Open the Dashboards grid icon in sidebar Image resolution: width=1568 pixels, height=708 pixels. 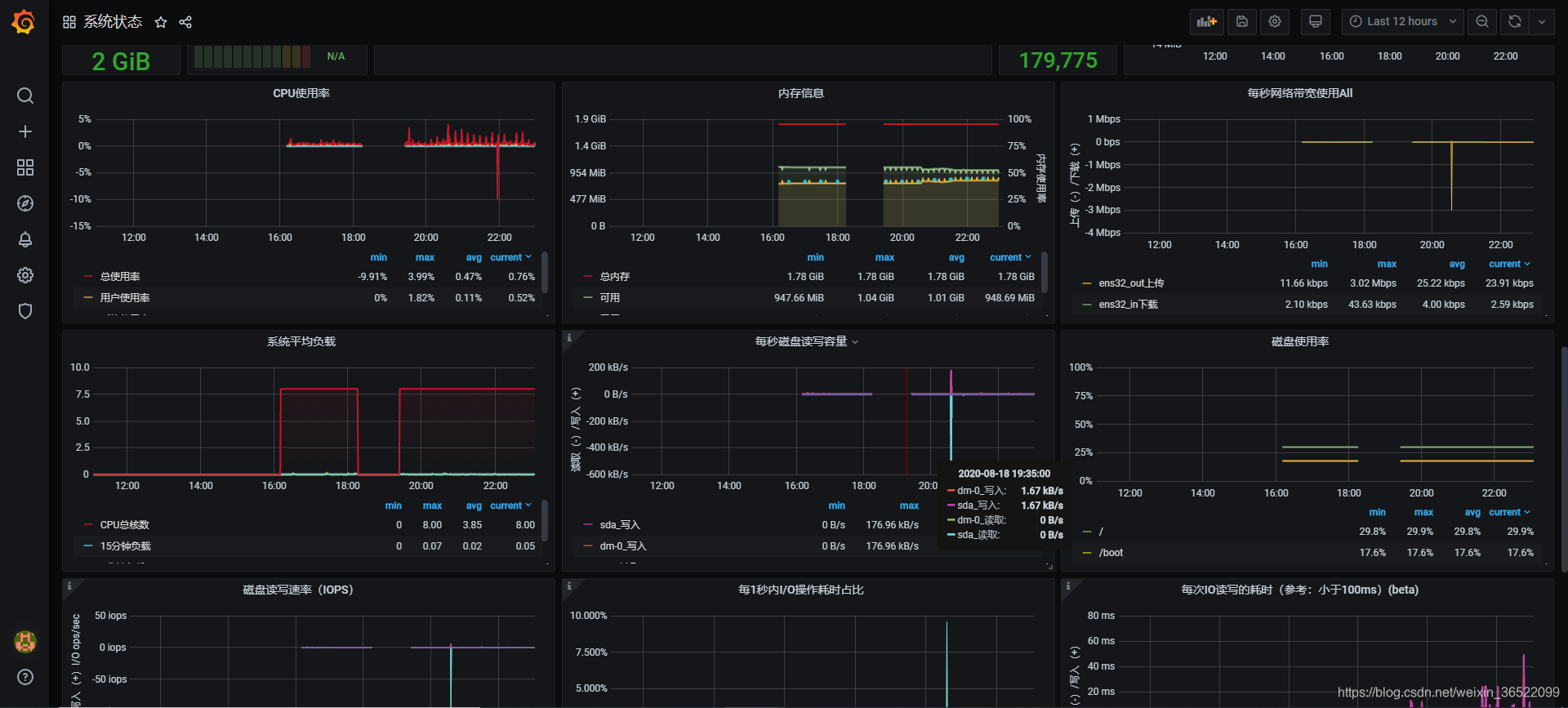tap(25, 167)
